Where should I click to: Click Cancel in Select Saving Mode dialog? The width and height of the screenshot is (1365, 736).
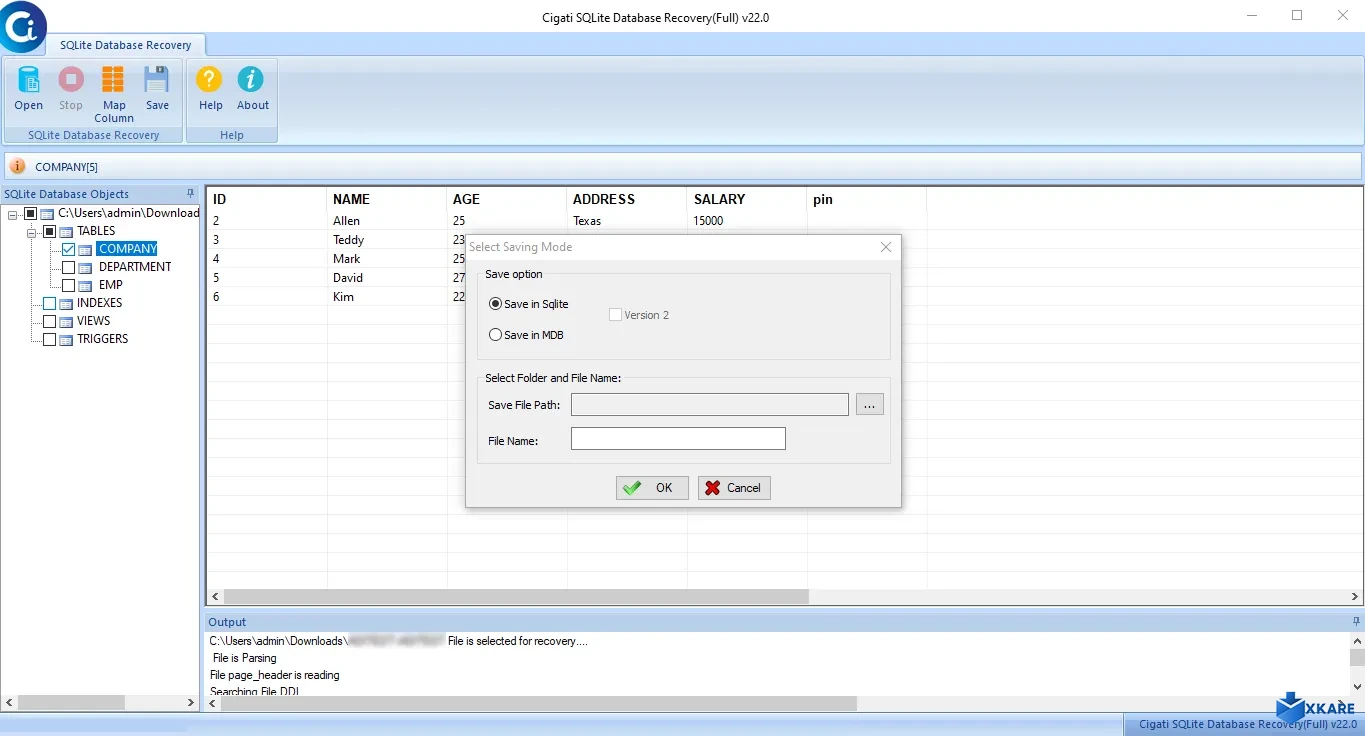click(x=734, y=488)
